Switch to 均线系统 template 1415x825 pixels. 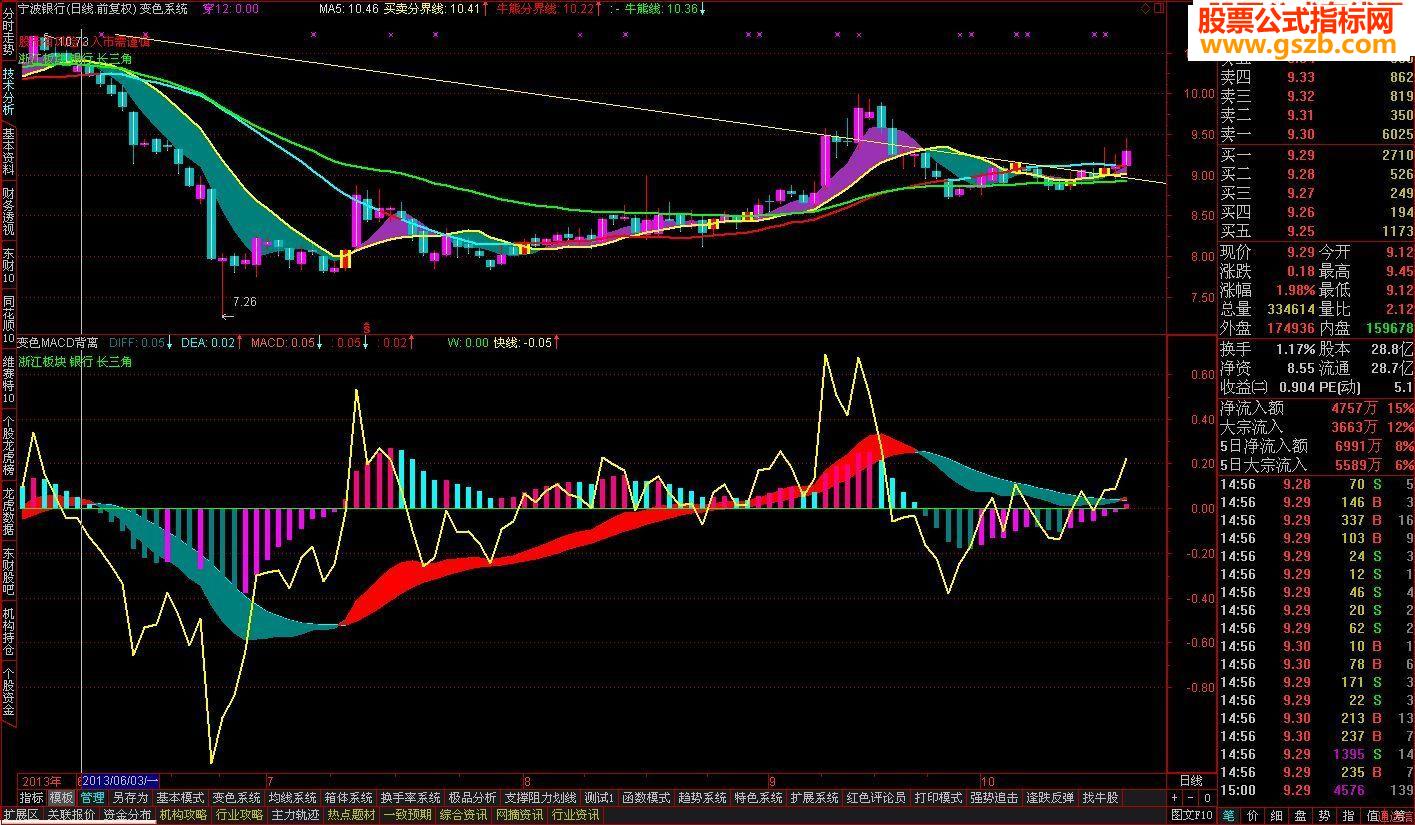292,798
